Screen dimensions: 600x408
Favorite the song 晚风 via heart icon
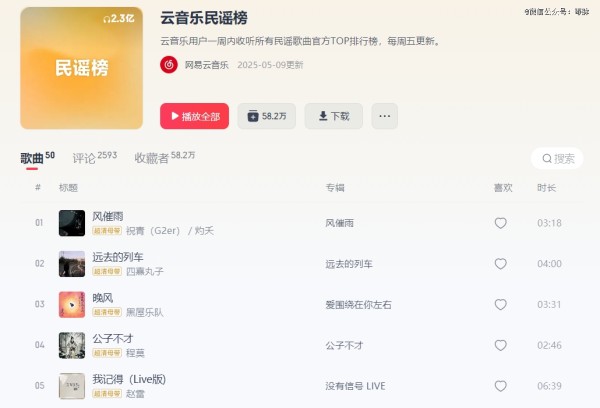tap(501, 305)
